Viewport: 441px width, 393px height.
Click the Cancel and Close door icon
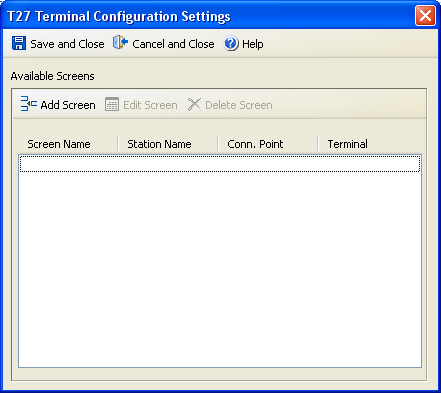click(x=120, y=43)
